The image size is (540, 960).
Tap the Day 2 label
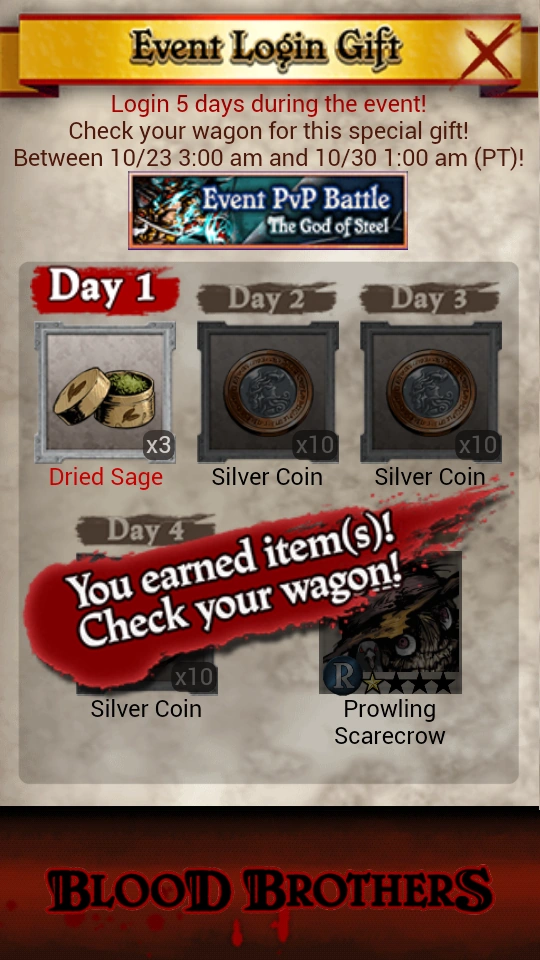coord(266,298)
